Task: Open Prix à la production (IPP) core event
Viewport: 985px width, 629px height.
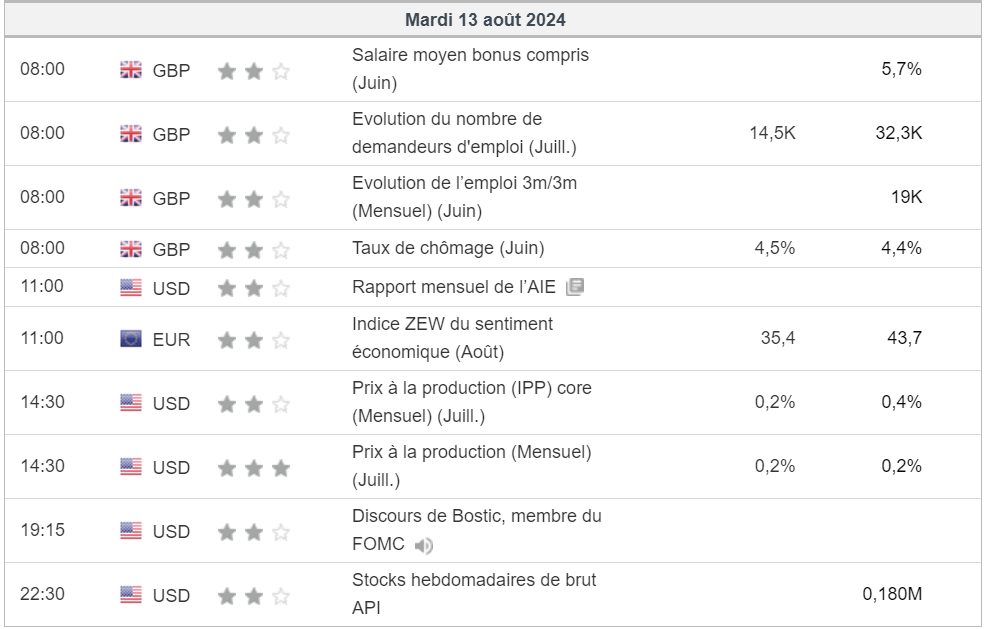Action: pyautogui.click(x=472, y=402)
